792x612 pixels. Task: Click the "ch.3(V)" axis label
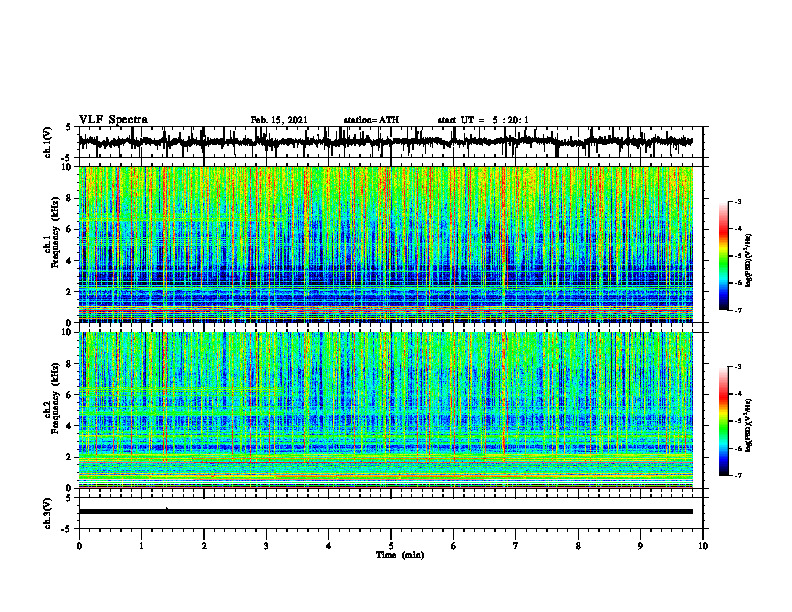(48, 513)
